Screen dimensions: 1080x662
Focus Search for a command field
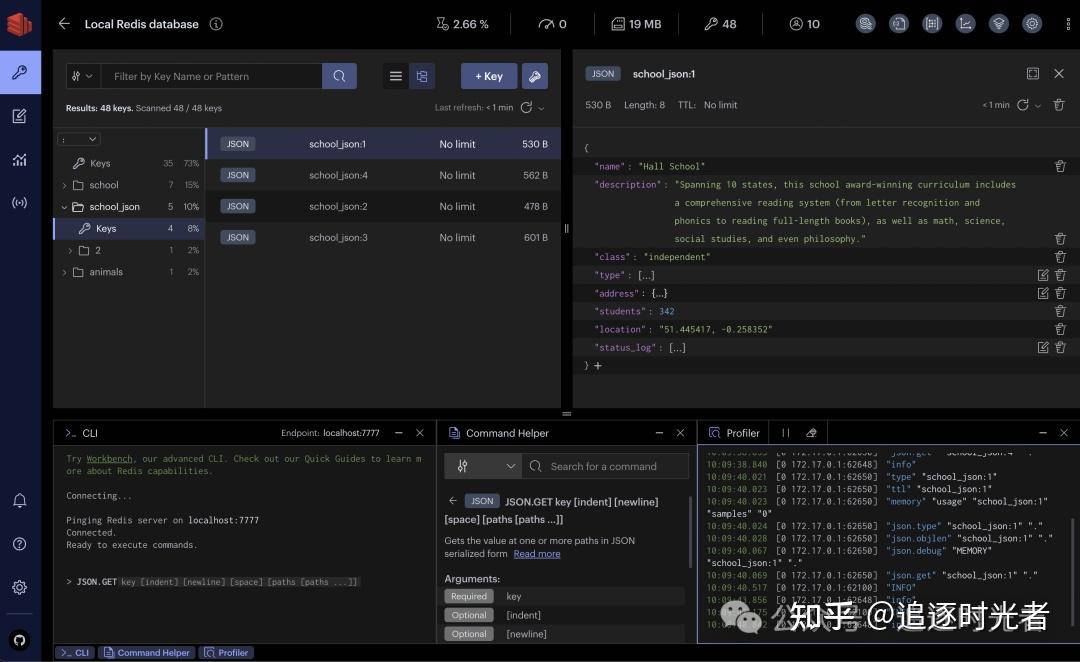pyautogui.click(x=605, y=466)
